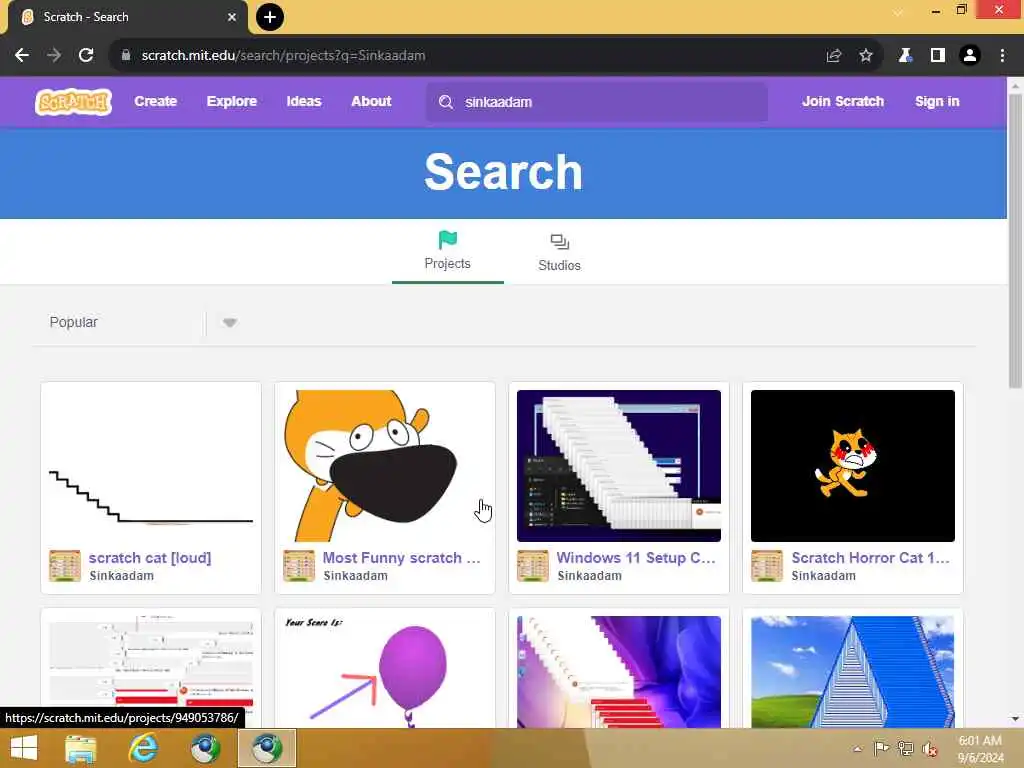Click the scrollbar down arrow
The width and height of the screenshot is (1024, 768).
pyautogui.click(x=1015, y=719)
